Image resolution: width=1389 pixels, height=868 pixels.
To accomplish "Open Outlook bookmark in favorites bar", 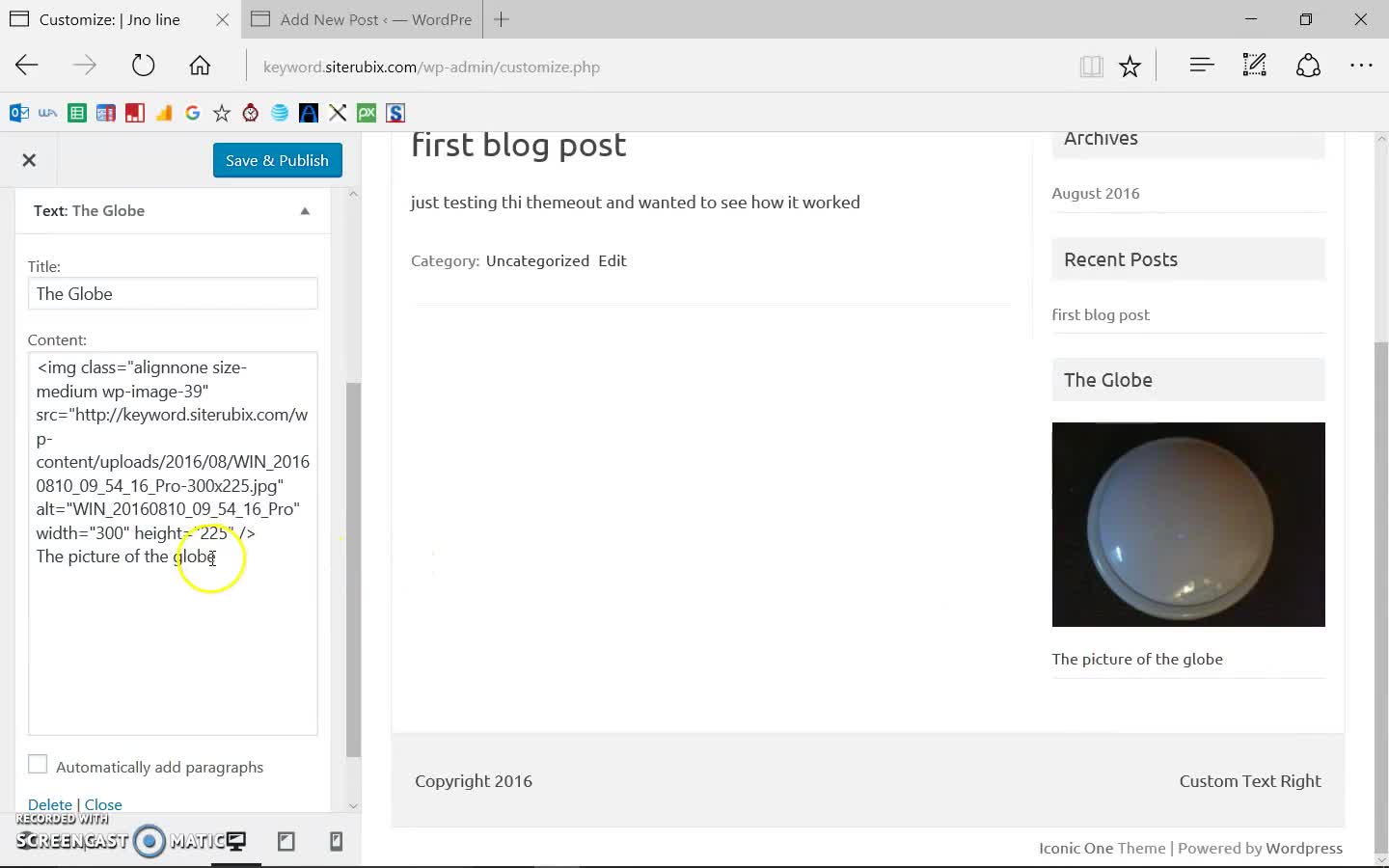I will (x=18, y=113).
